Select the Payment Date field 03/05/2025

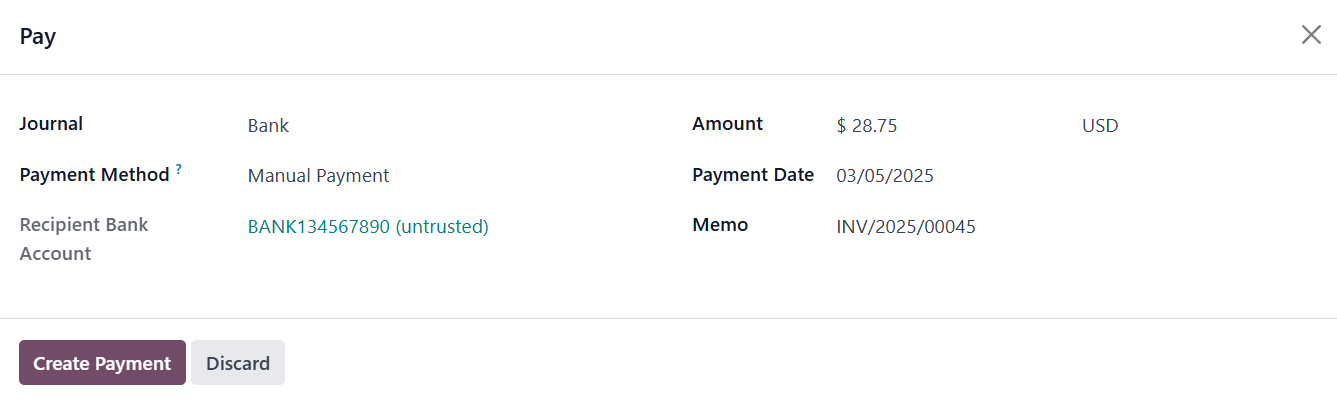[x=885, y=176]
